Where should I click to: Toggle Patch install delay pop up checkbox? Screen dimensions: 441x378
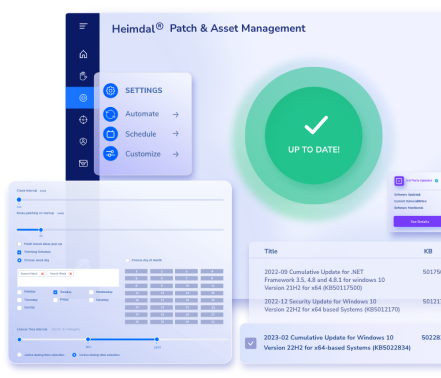tap(19, 244)
